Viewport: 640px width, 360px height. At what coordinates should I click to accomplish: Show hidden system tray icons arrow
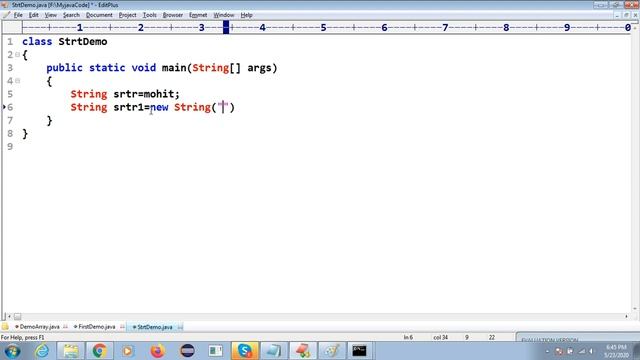pos(547,351)
